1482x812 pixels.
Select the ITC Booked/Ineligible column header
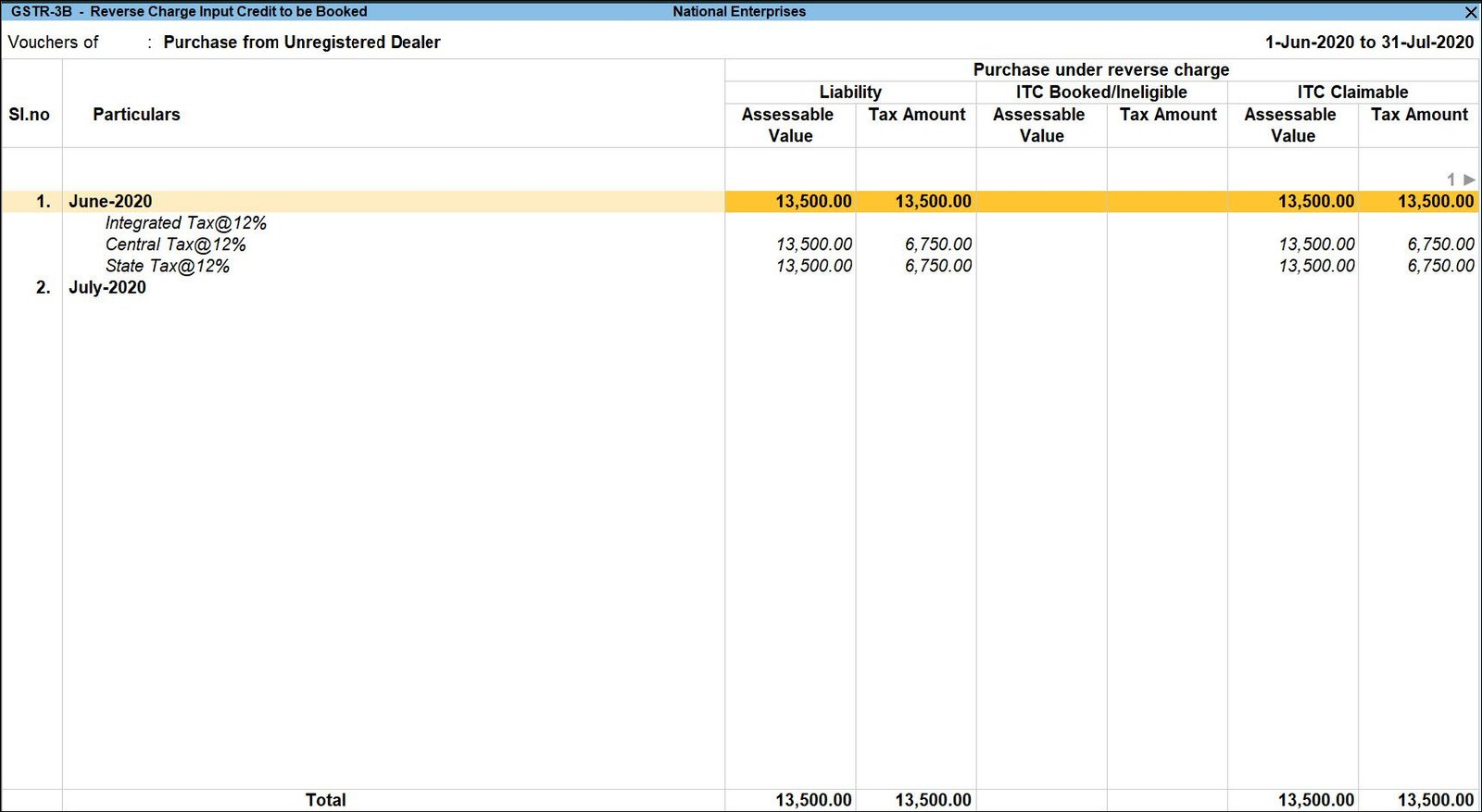coord(1101,93)
